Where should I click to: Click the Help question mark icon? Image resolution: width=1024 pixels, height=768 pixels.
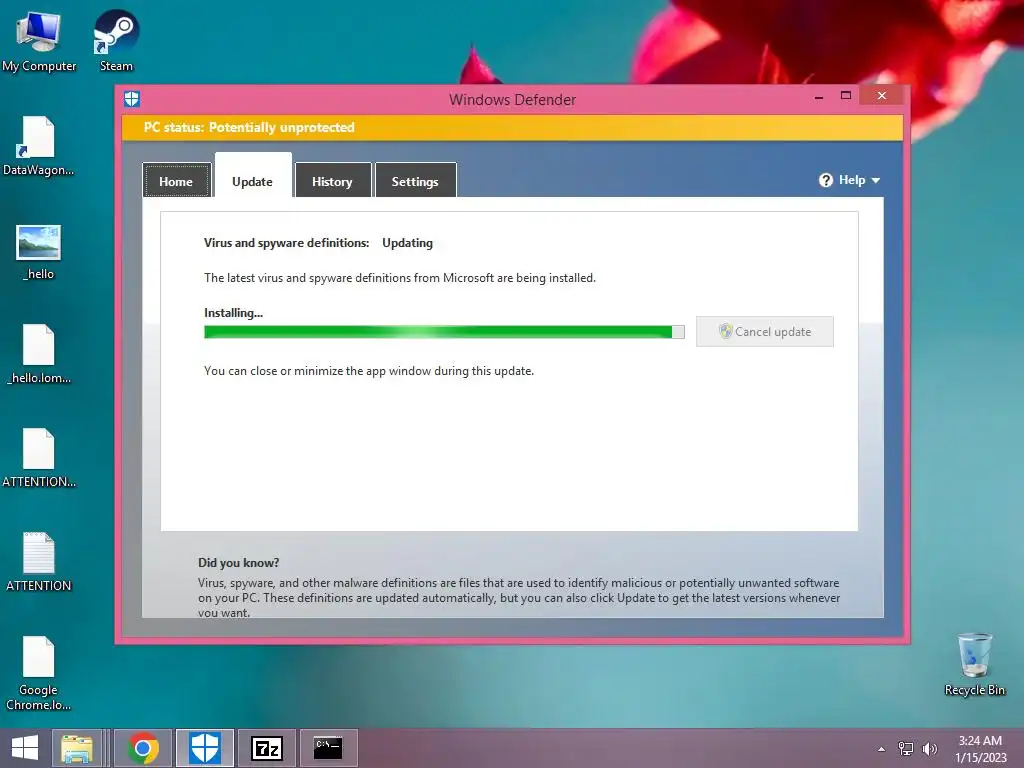(825, 180)
